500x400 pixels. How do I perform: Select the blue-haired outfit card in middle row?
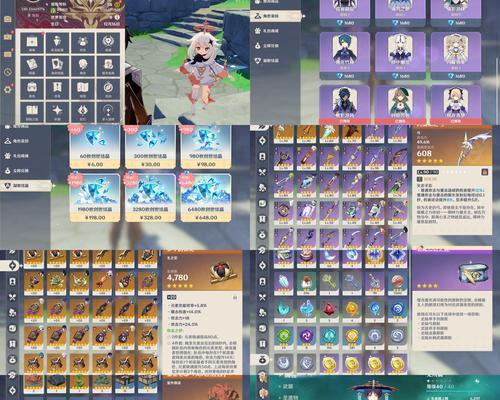point(345,56)
